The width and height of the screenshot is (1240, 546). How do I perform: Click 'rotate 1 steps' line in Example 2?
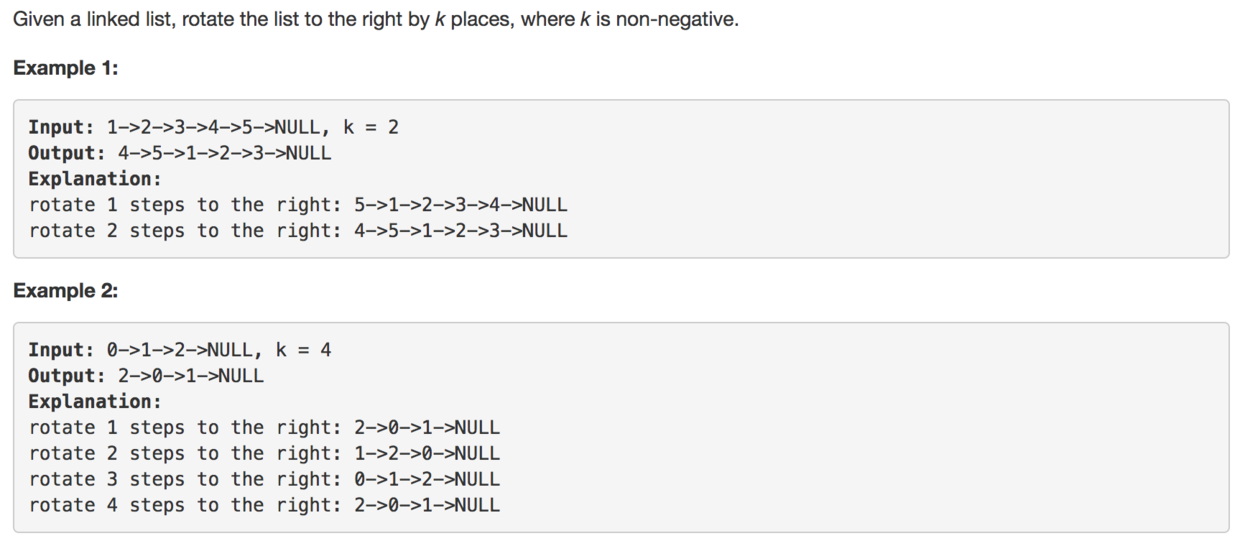point(264,428)
